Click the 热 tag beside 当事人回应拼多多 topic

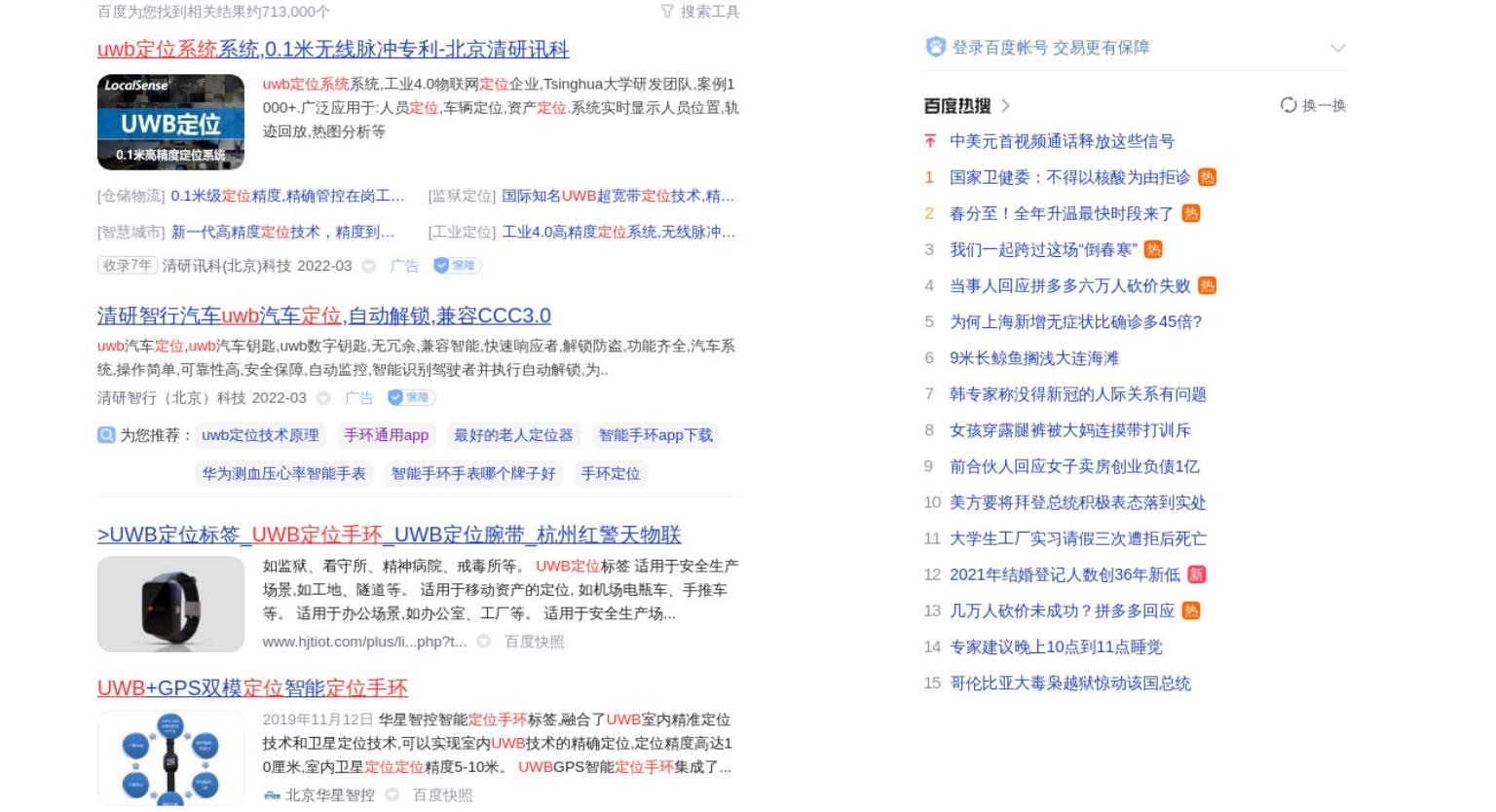(x=1207, y=285)
